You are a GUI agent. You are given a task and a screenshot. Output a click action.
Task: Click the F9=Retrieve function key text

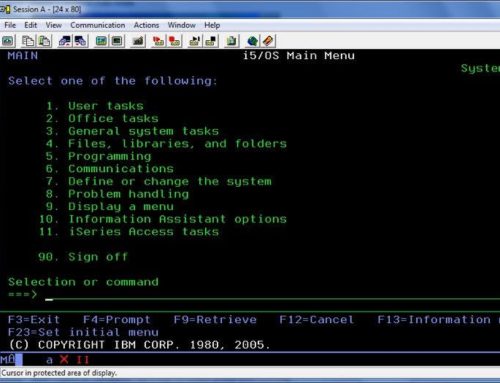coord(215,319)
